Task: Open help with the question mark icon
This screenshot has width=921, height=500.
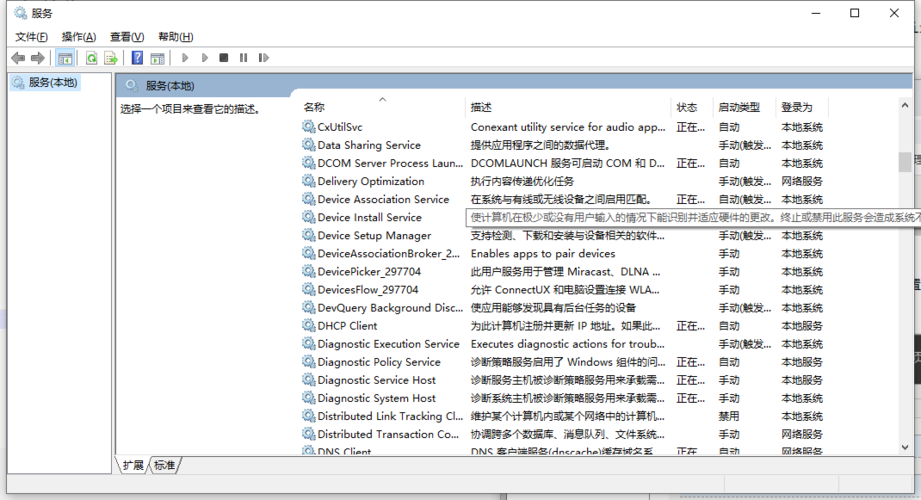Action: click(137, 58)
